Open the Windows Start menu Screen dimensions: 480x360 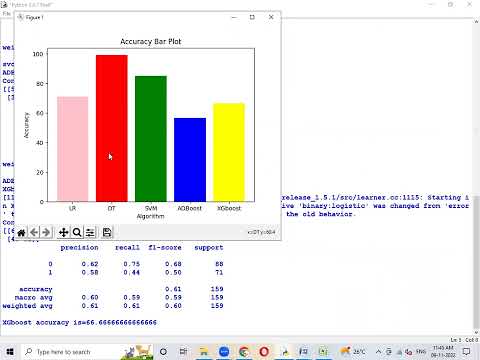10,352
